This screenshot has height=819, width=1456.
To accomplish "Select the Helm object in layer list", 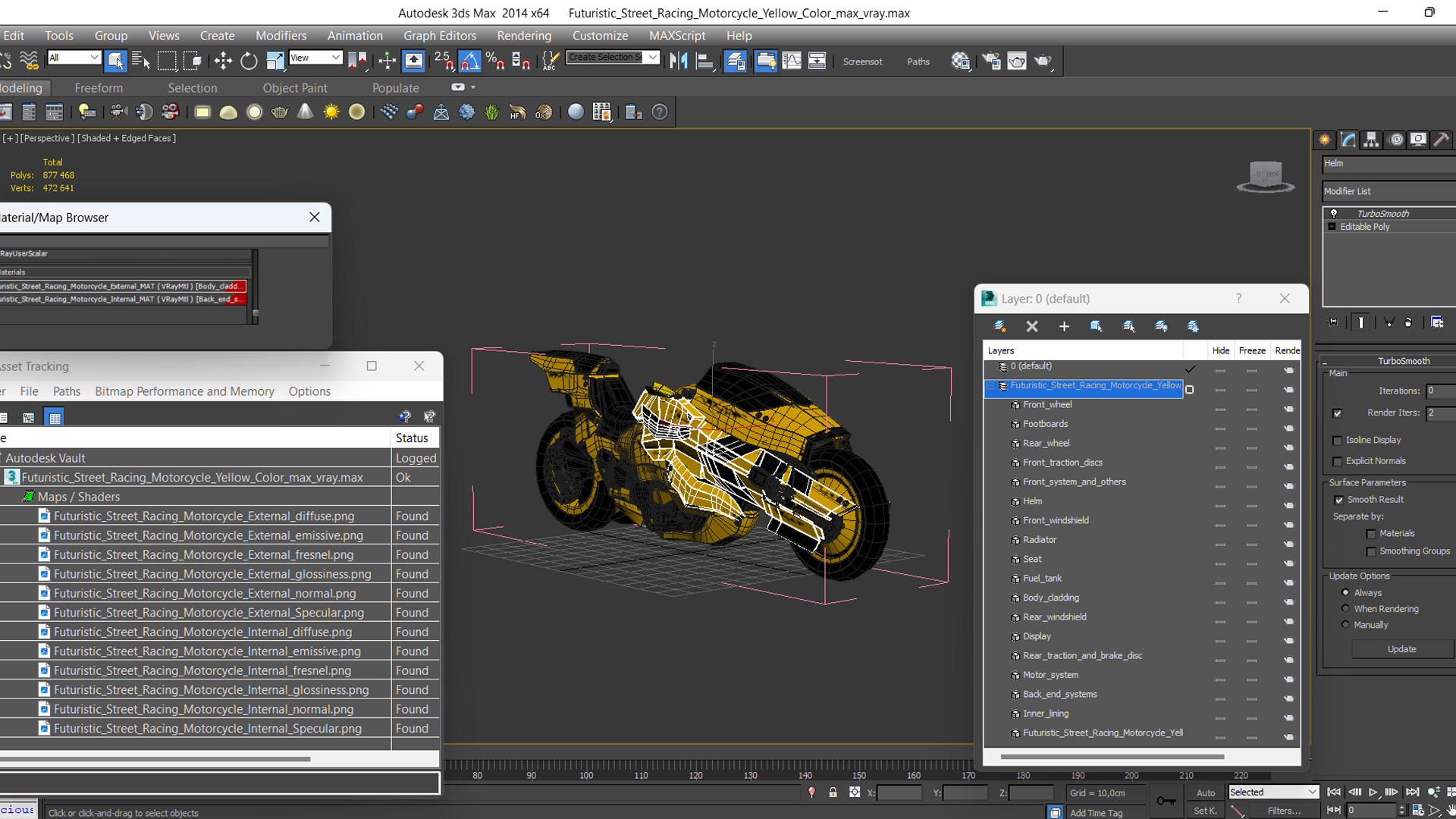I will tap(1032, 501).
